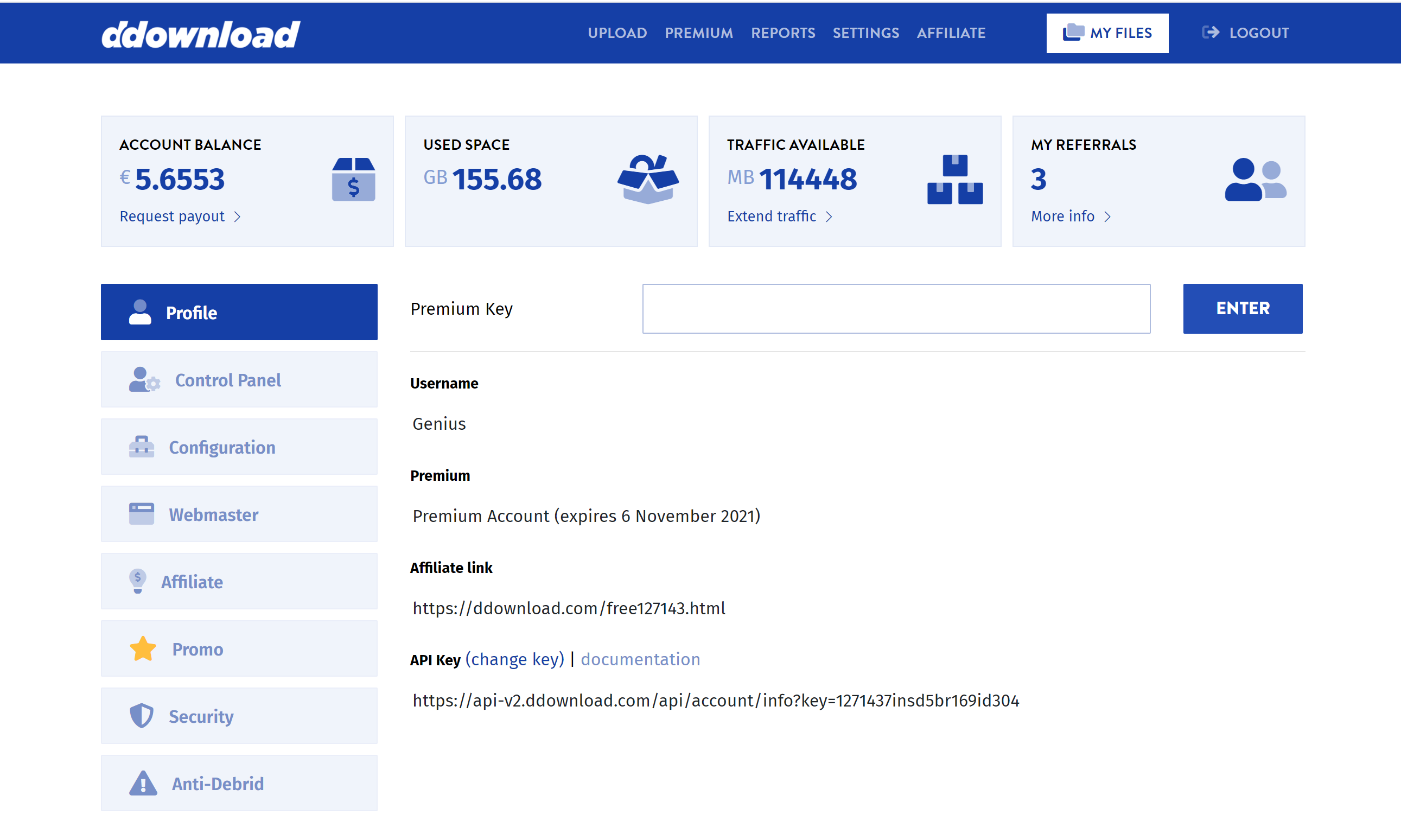The height and width of the screenshot is (840, 1401).
Task: Click the stacked boxes traffic icon
Action: [x=954, y=179]
